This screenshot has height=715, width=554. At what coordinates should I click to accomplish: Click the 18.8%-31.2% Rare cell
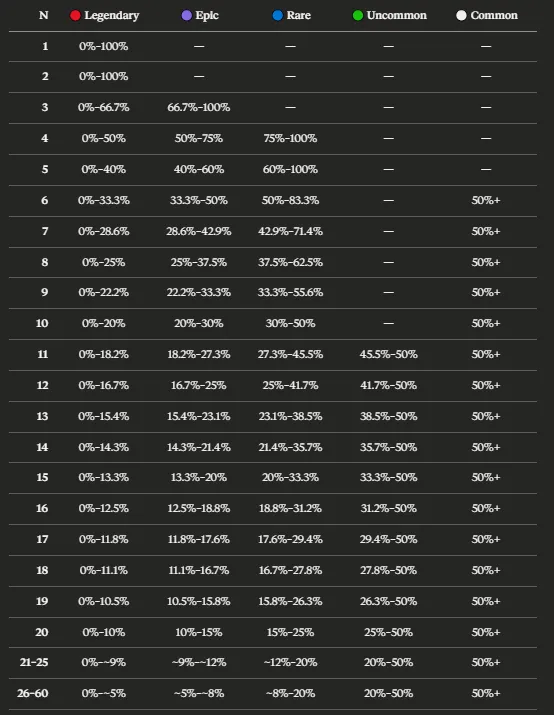pos(290,508)
